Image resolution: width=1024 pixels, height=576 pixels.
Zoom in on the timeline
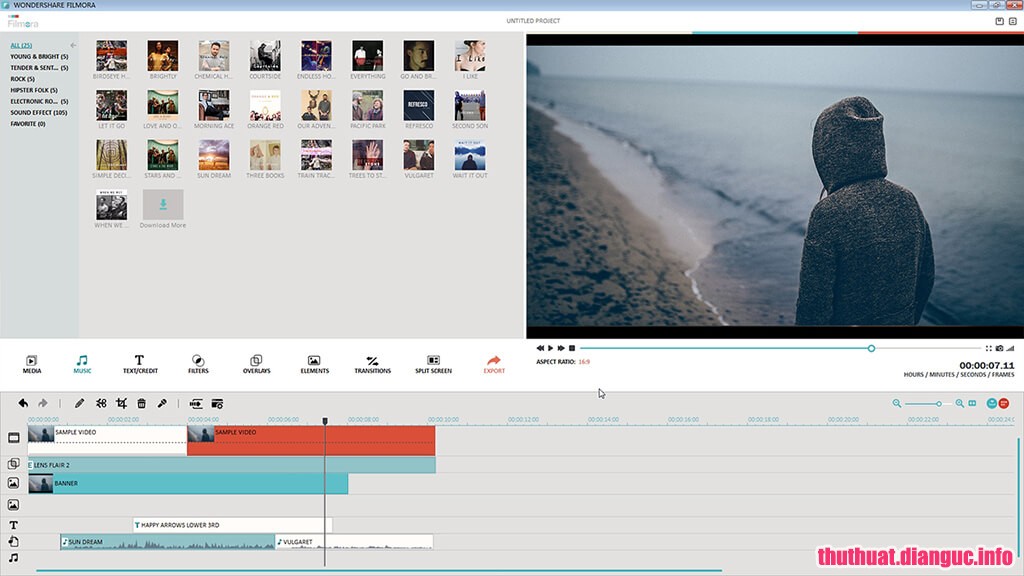pos(960,403)
